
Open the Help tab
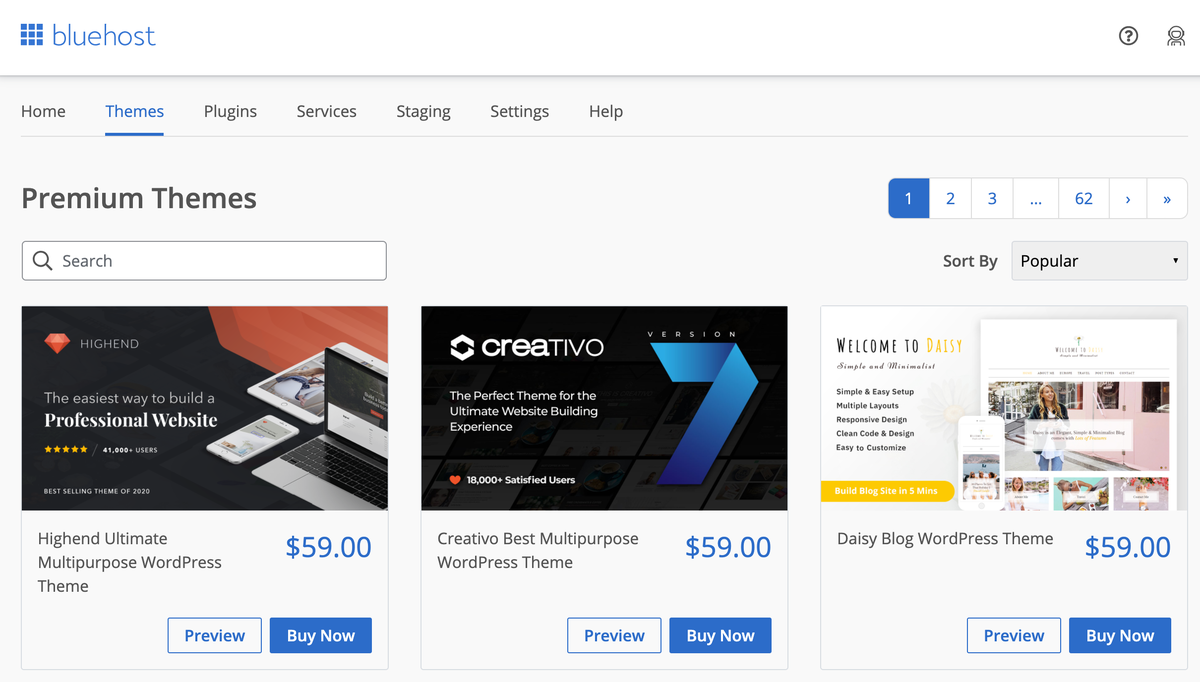[x=606, y=111]
